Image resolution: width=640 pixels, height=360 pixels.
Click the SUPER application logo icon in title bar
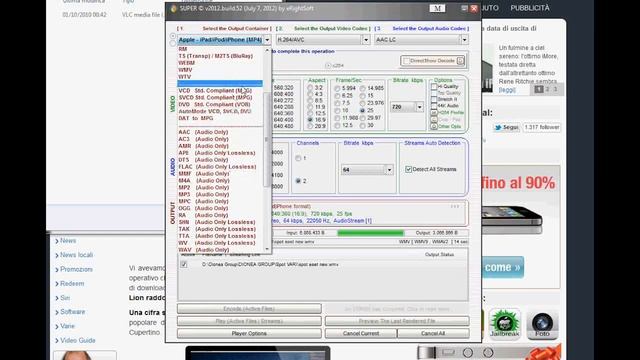coord(173,9)
